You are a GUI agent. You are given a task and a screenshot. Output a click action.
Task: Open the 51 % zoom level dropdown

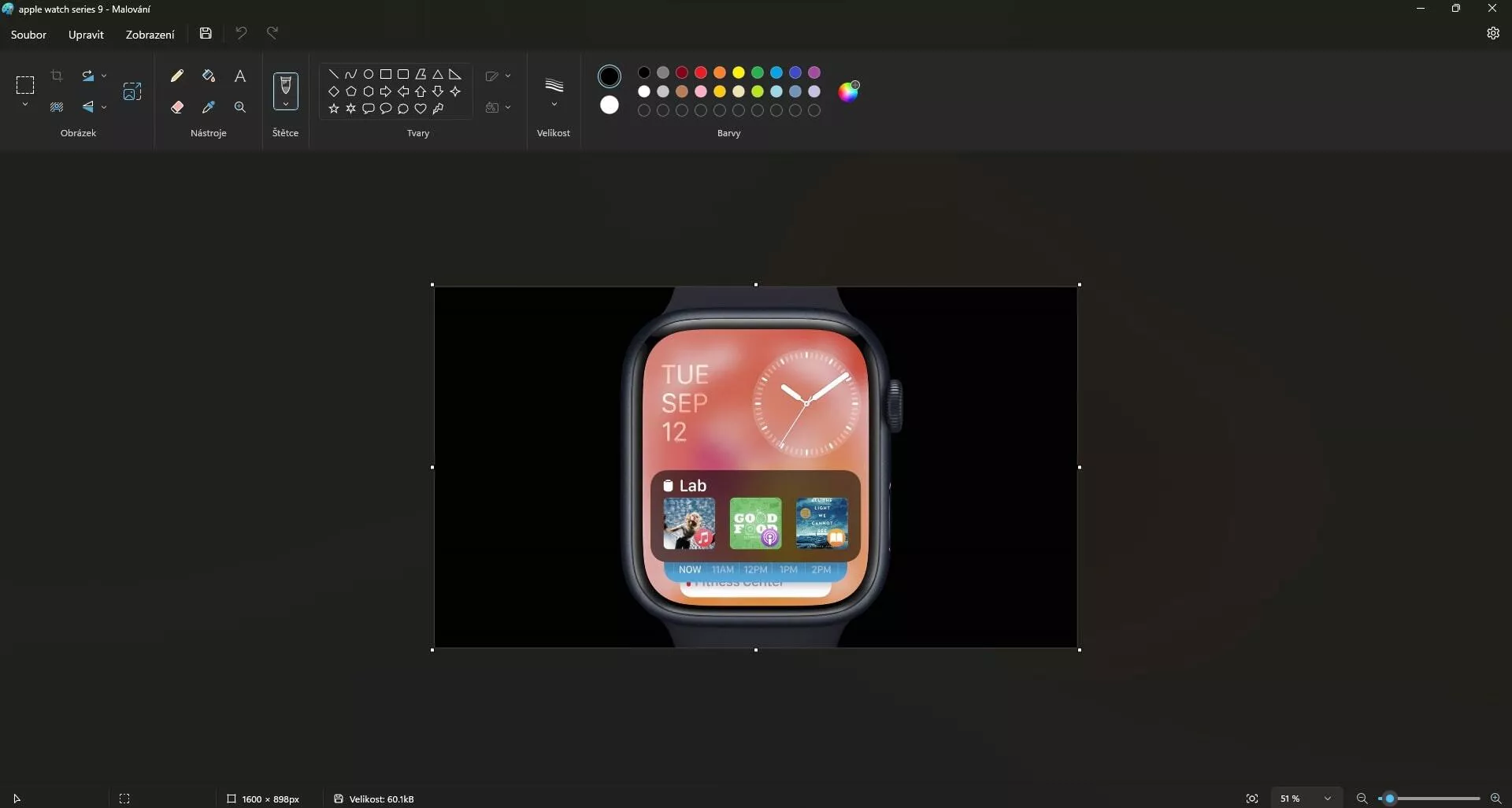(x=1306, y=799)
